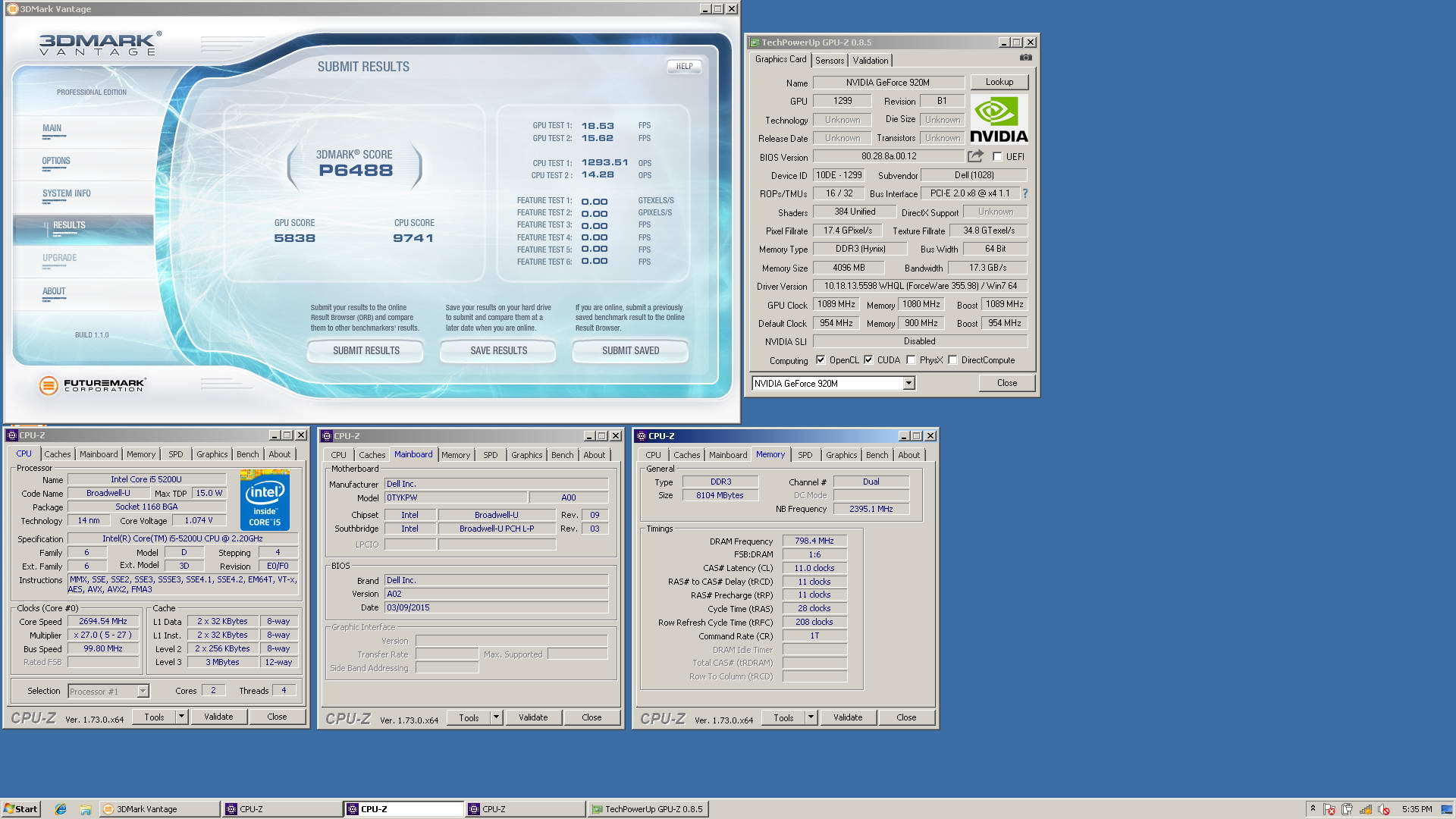
Task: Click the muted volume tray icon
Action: 1384,809
